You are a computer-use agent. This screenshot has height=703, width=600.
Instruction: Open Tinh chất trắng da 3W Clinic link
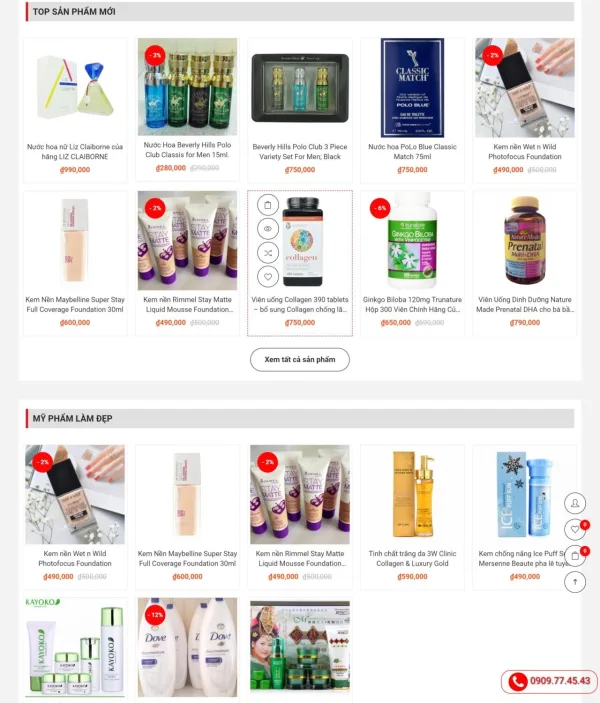412,559
